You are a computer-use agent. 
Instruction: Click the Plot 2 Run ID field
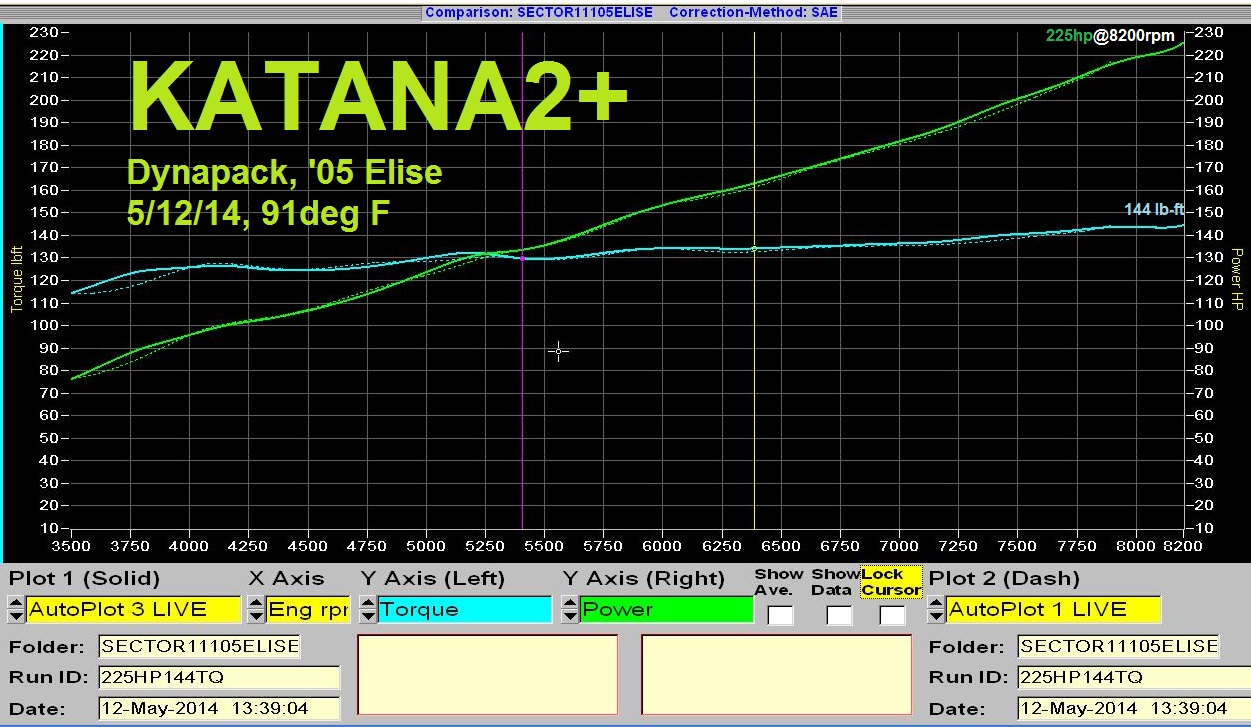1134,677
